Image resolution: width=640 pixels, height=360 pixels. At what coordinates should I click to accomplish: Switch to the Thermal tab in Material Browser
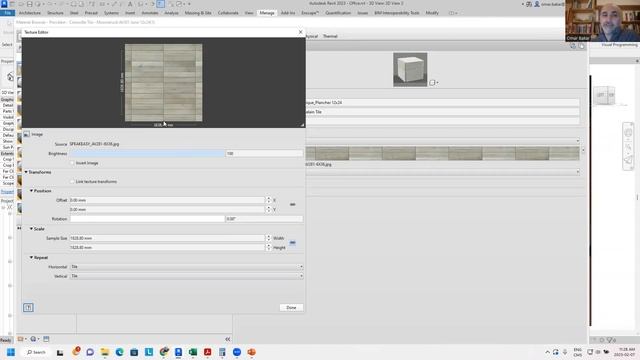[x=330, y=36]
